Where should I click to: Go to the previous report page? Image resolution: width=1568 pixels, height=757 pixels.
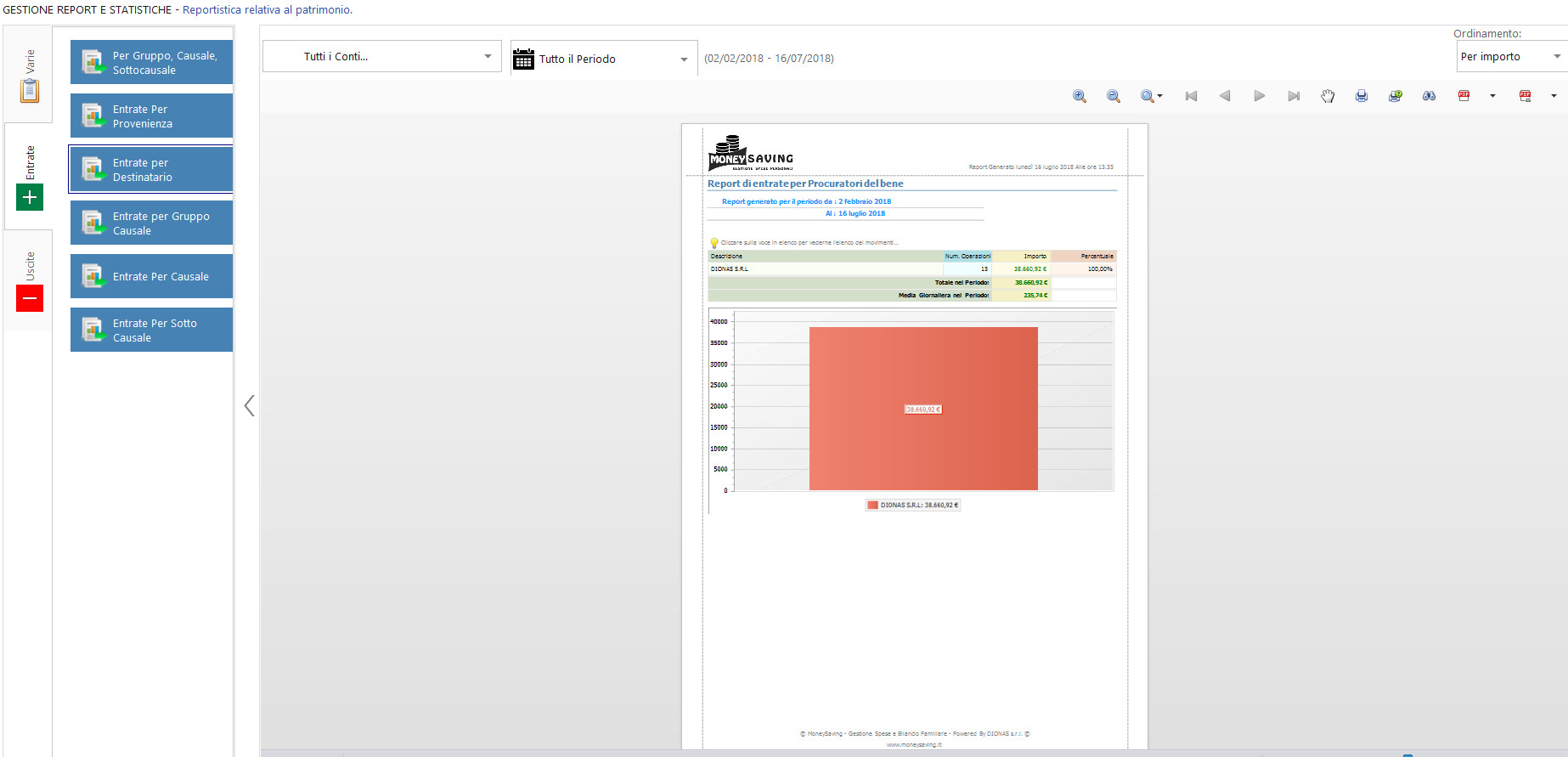[1225, 96]
